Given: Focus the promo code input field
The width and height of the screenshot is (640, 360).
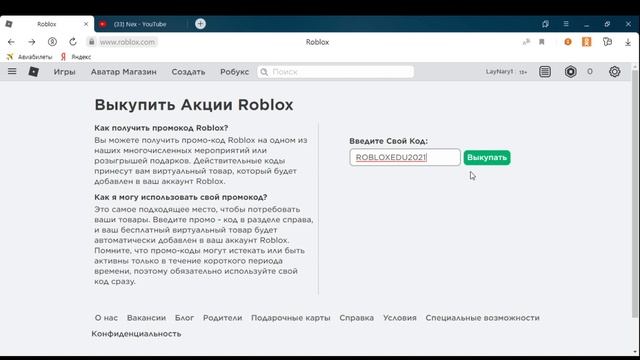Looking at the screenshot, I should coord(405,158).
